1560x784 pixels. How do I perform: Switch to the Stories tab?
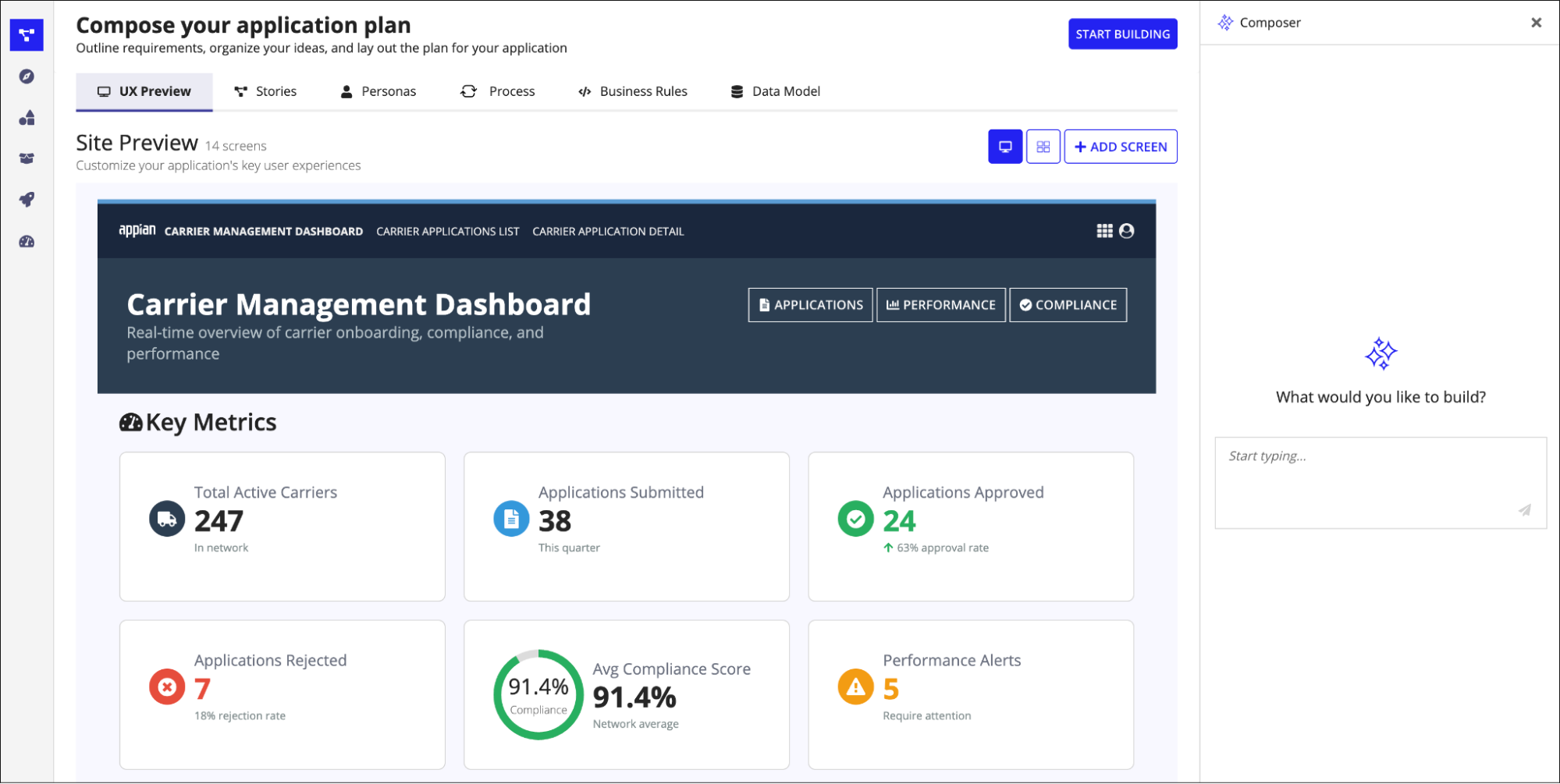(x=265, y=91)
